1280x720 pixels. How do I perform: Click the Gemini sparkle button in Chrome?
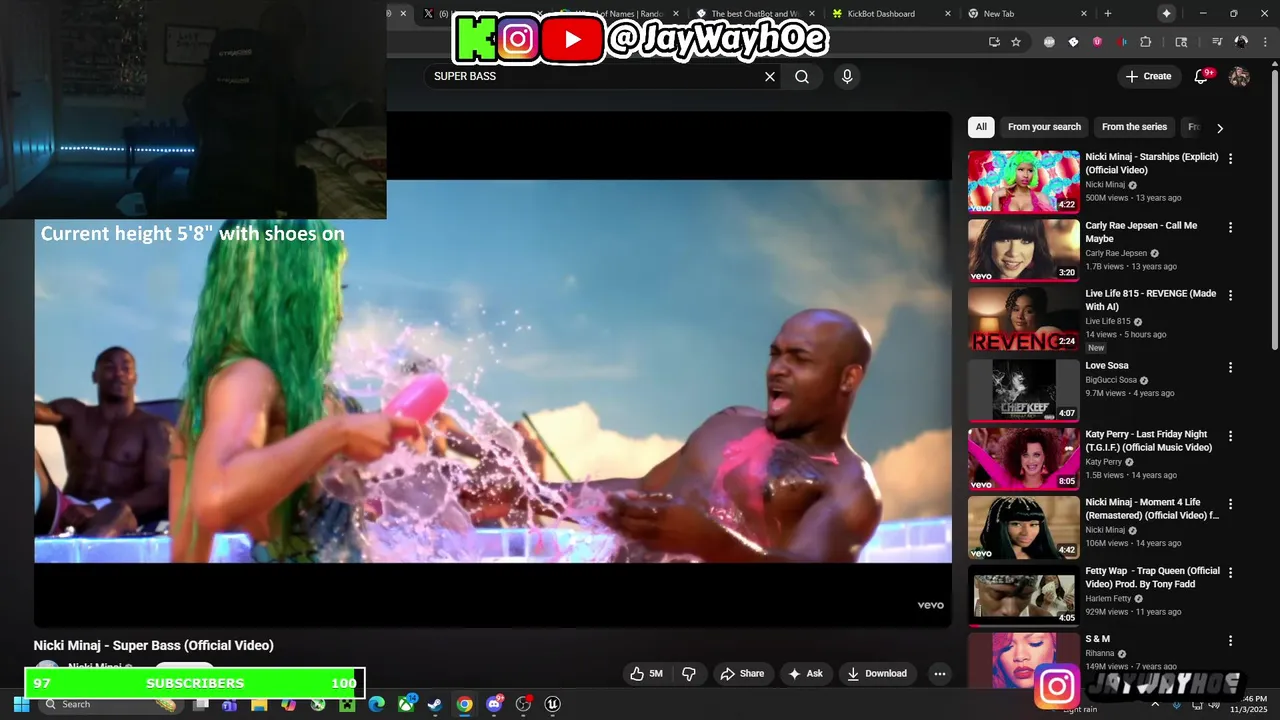tap(1167, 13)
